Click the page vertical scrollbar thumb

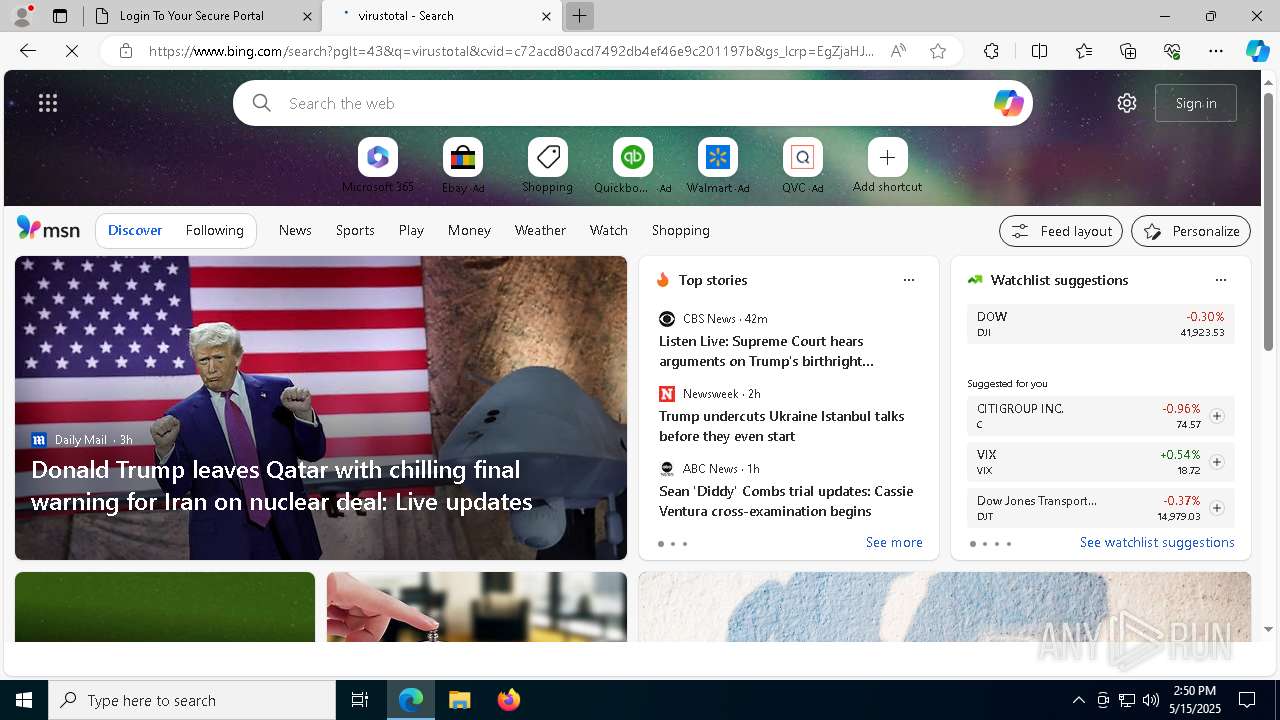coord(1268,221)
